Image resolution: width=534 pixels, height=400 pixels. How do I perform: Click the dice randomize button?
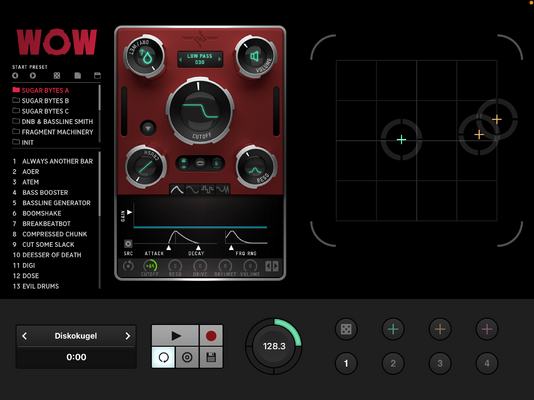346,329
